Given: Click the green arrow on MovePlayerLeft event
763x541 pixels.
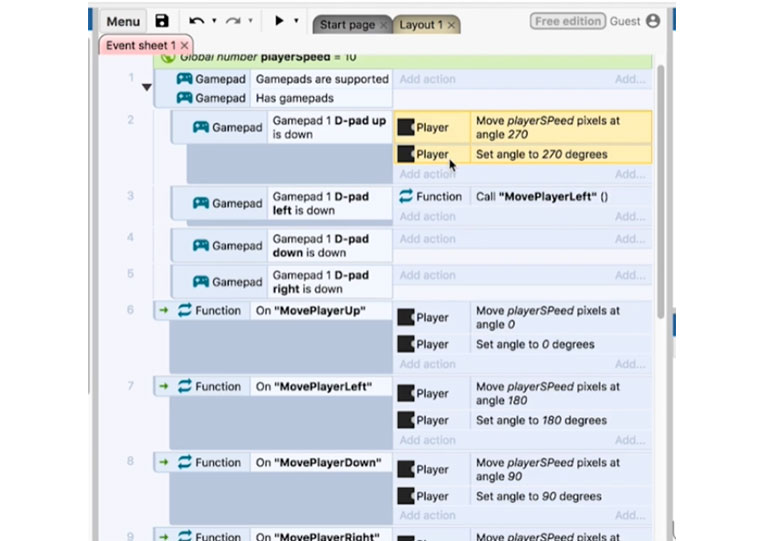Looking at the screenshot, I should tap(164, 386).
